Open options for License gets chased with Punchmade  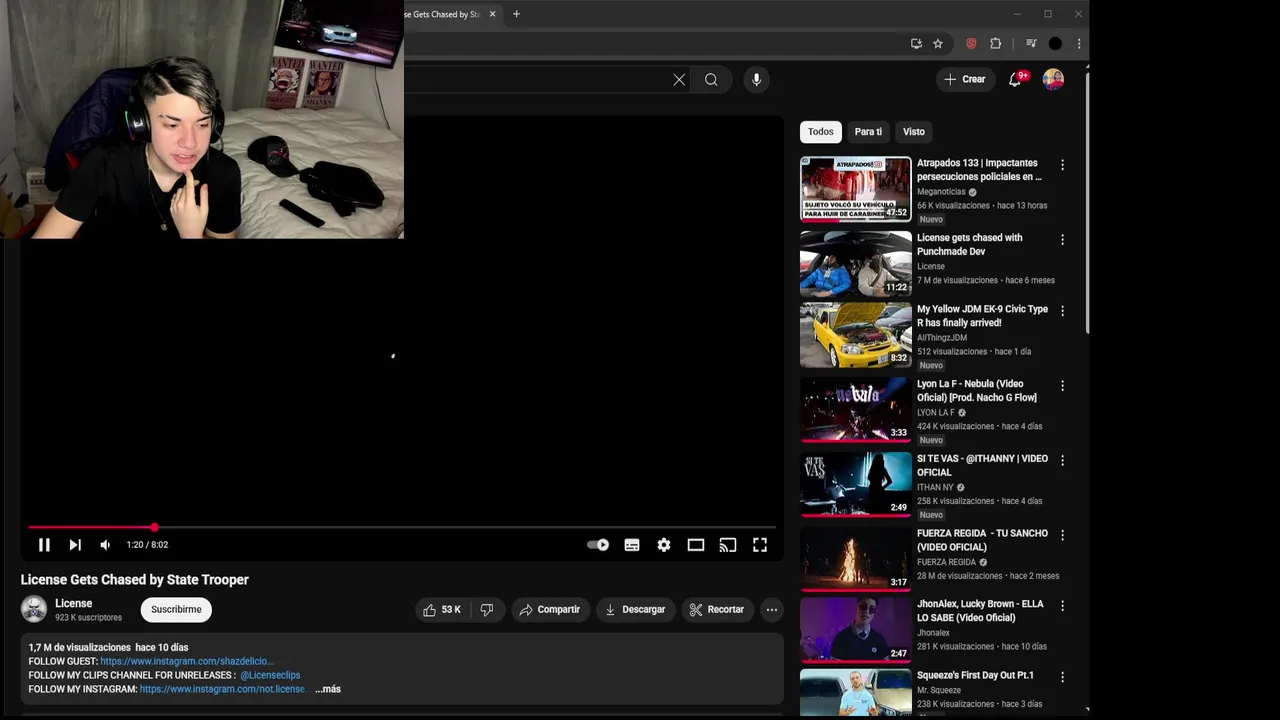coord(1062,240)
